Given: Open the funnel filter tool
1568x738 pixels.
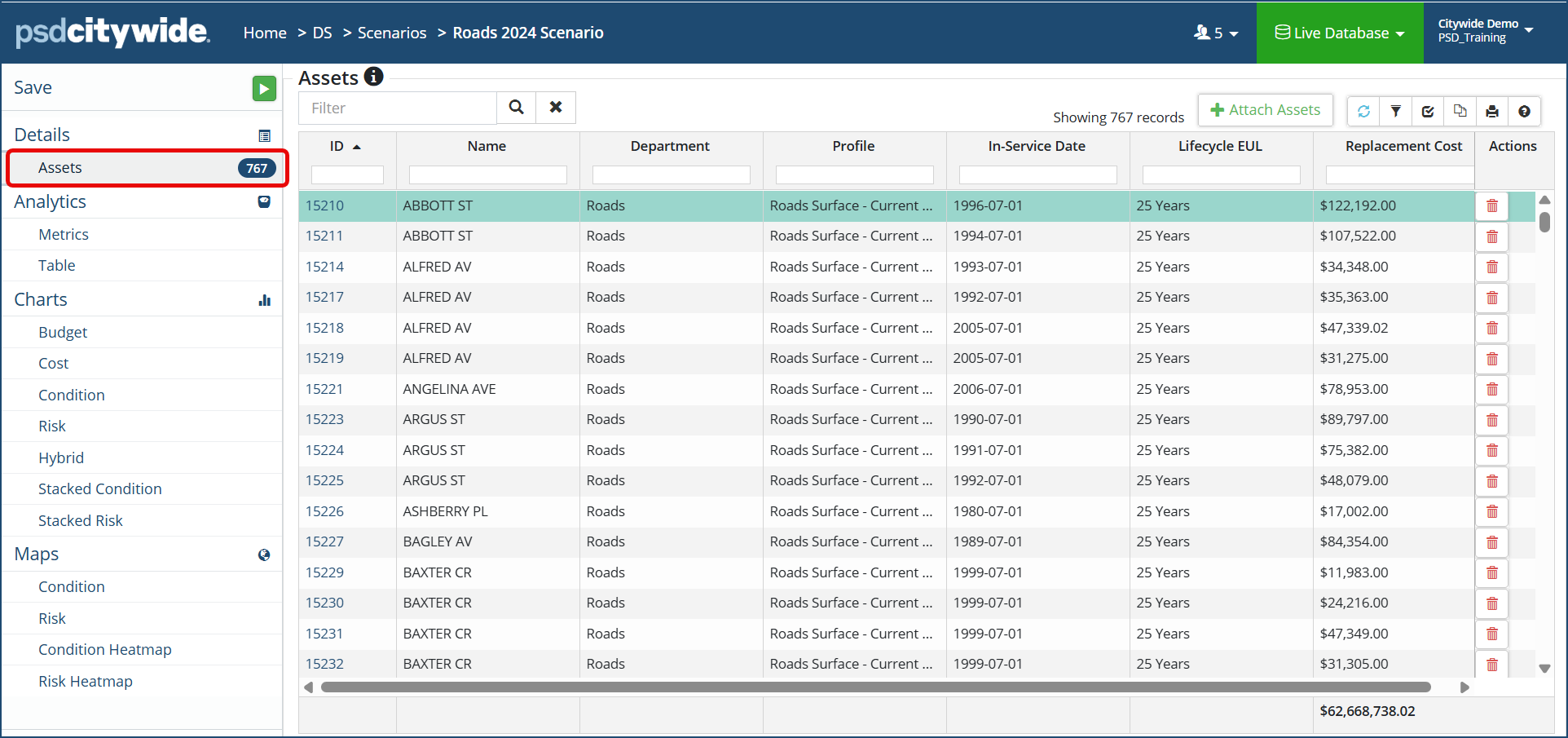Looking at the screenshot, I should point(1395,111).
